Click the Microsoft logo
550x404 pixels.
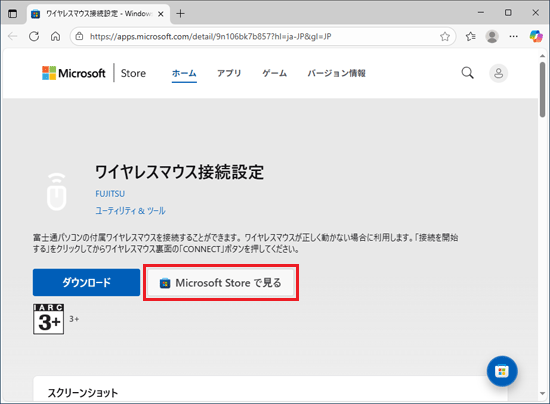point(74,73)
